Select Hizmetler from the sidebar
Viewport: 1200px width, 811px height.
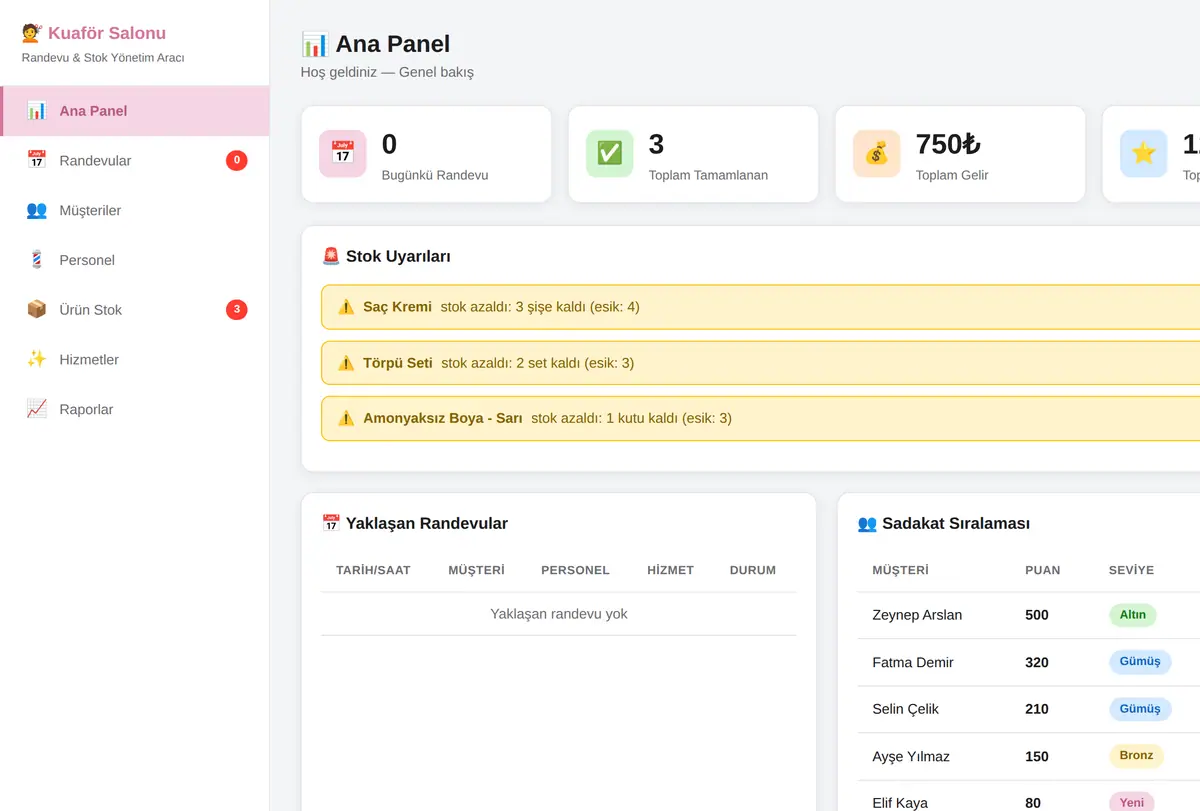point(135,359)
